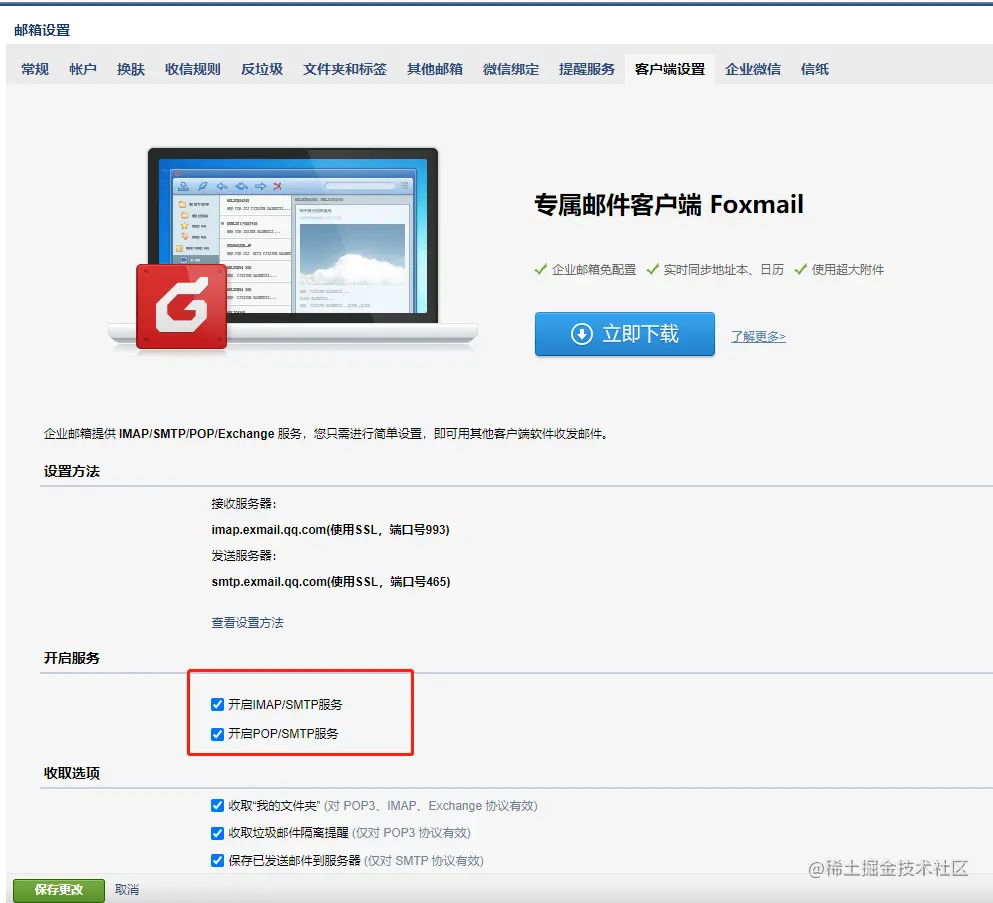Open the 换肤 tab
The width and height of the screenshot is (993, 903).
(x=131, y=69)
